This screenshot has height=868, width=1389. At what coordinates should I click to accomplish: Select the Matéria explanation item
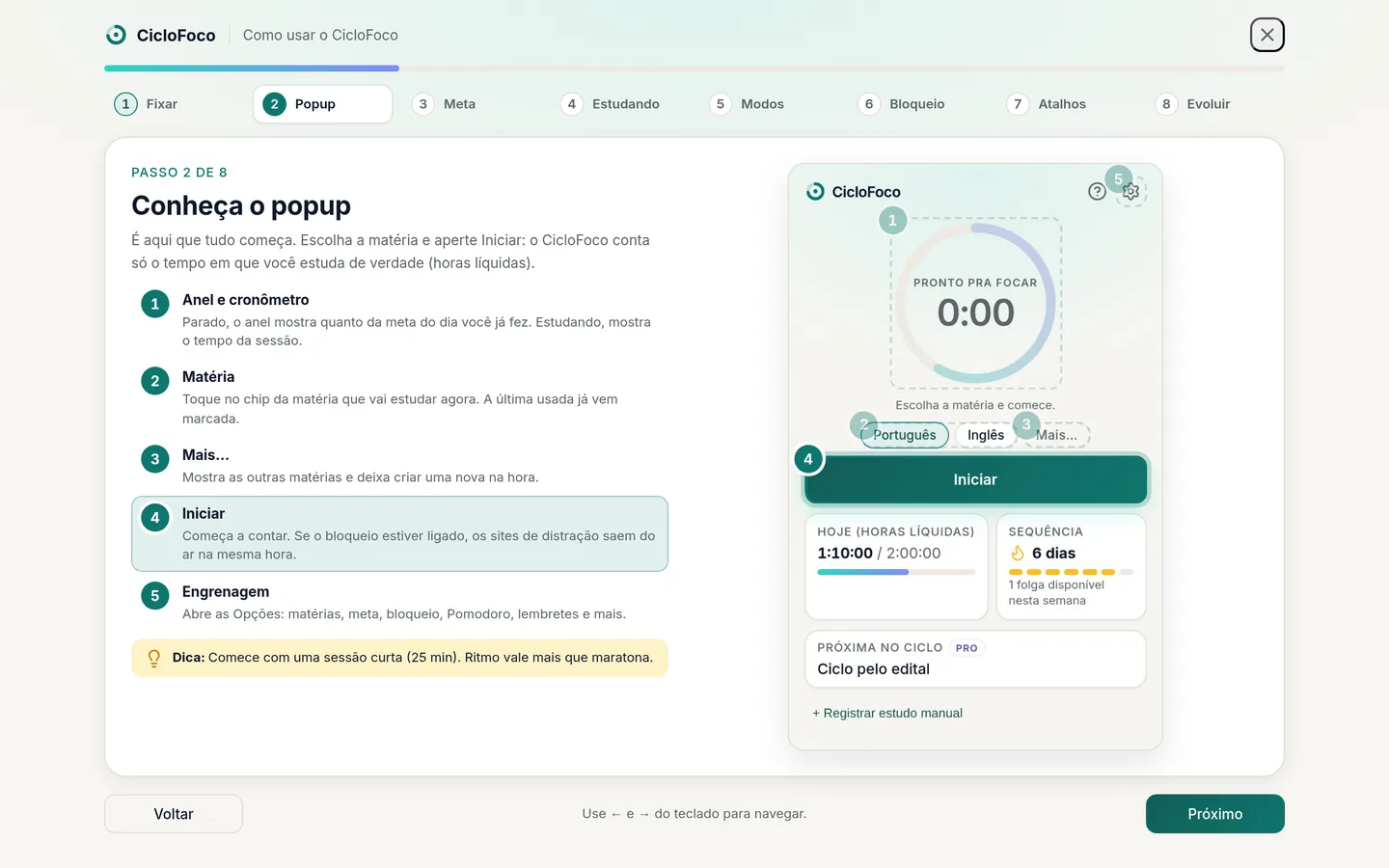click(x=399, y=396)
